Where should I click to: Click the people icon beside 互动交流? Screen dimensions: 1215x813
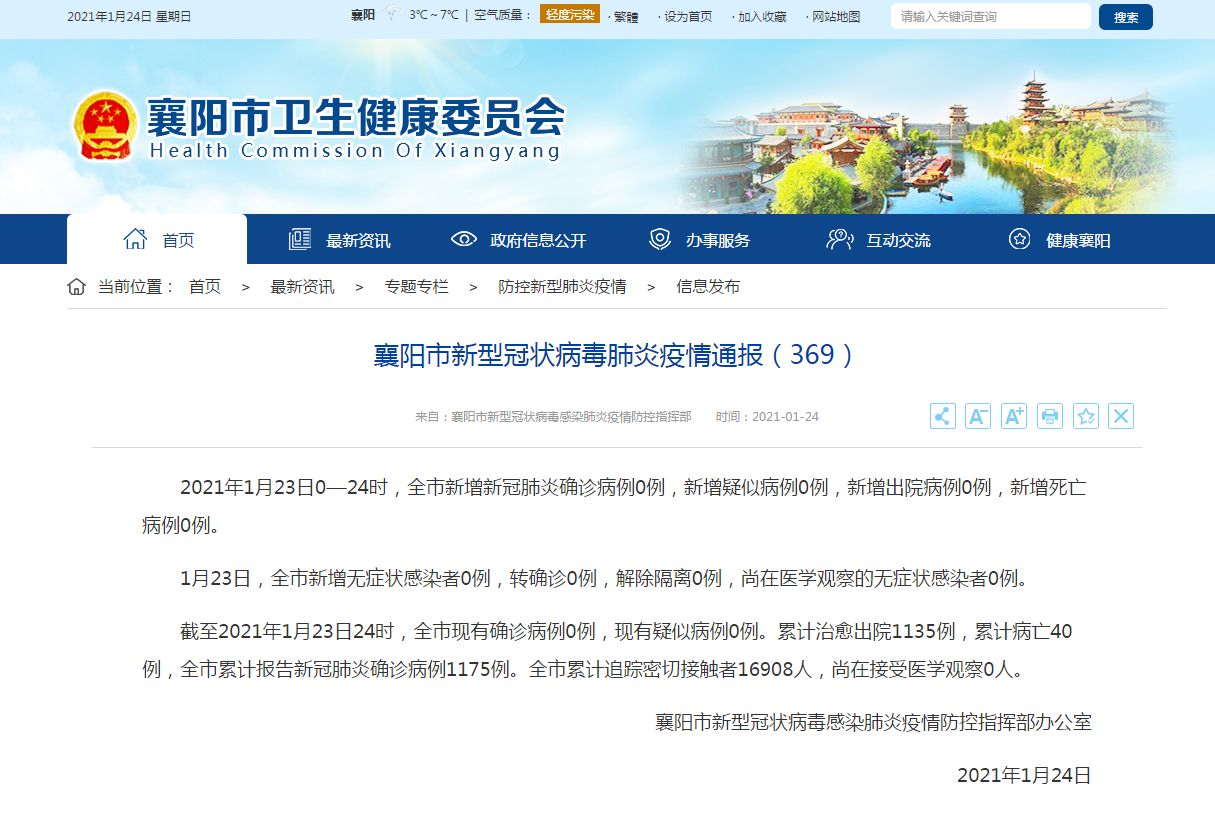tap(839, 239)
